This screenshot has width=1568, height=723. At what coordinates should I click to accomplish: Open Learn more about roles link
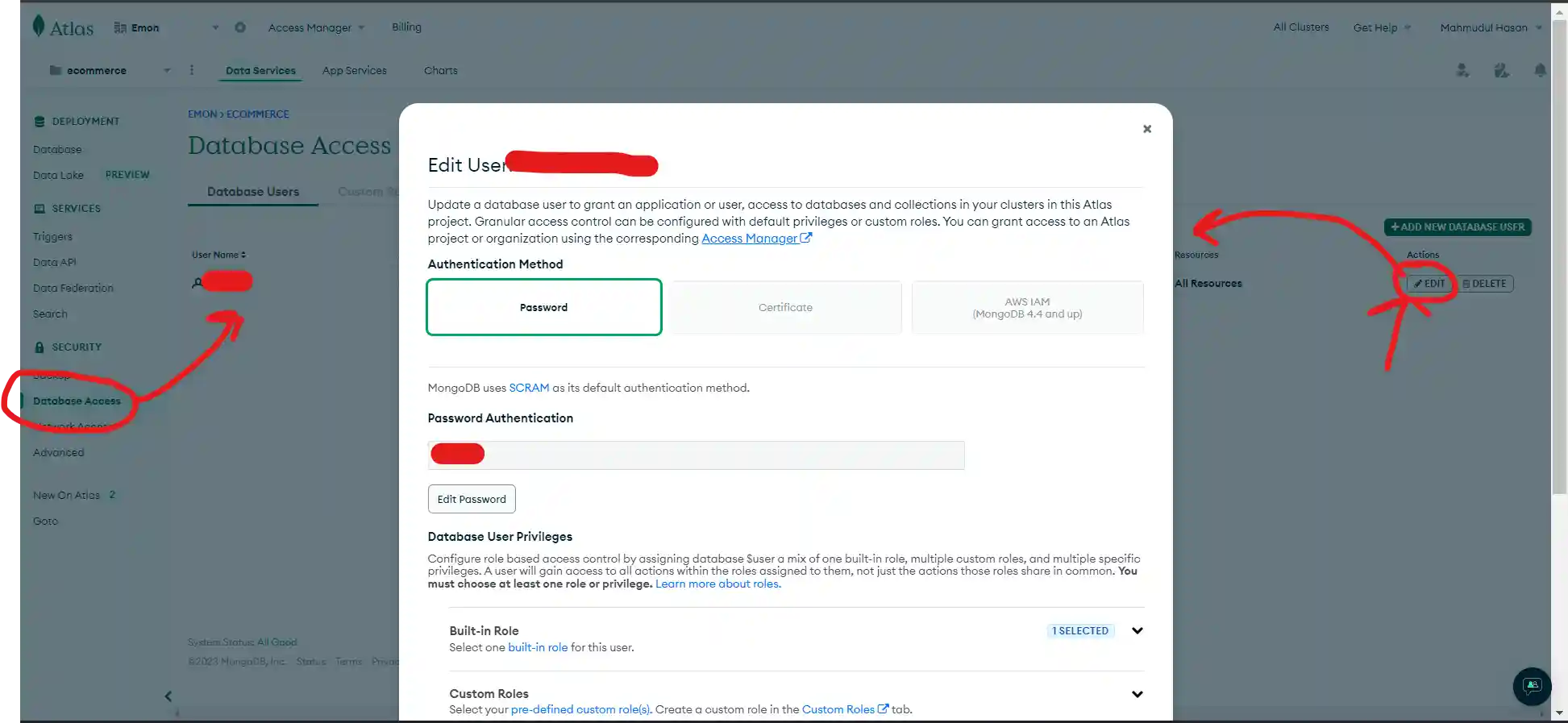pyautogui.click(x=718, y=584)
